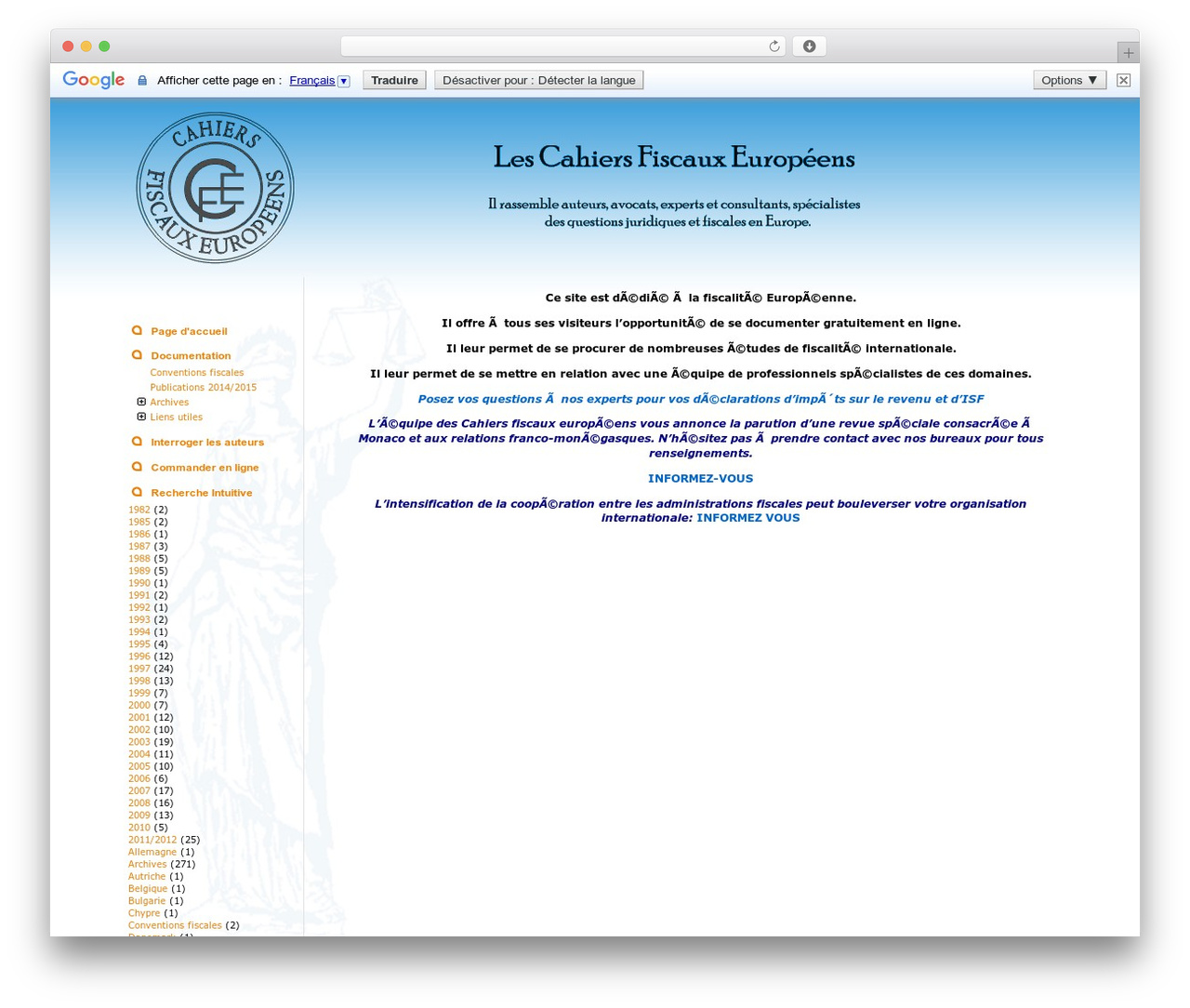Open the Recherche Intuitive menu item
Viewport: 1190px width, 1008px height.
(202, 492)
